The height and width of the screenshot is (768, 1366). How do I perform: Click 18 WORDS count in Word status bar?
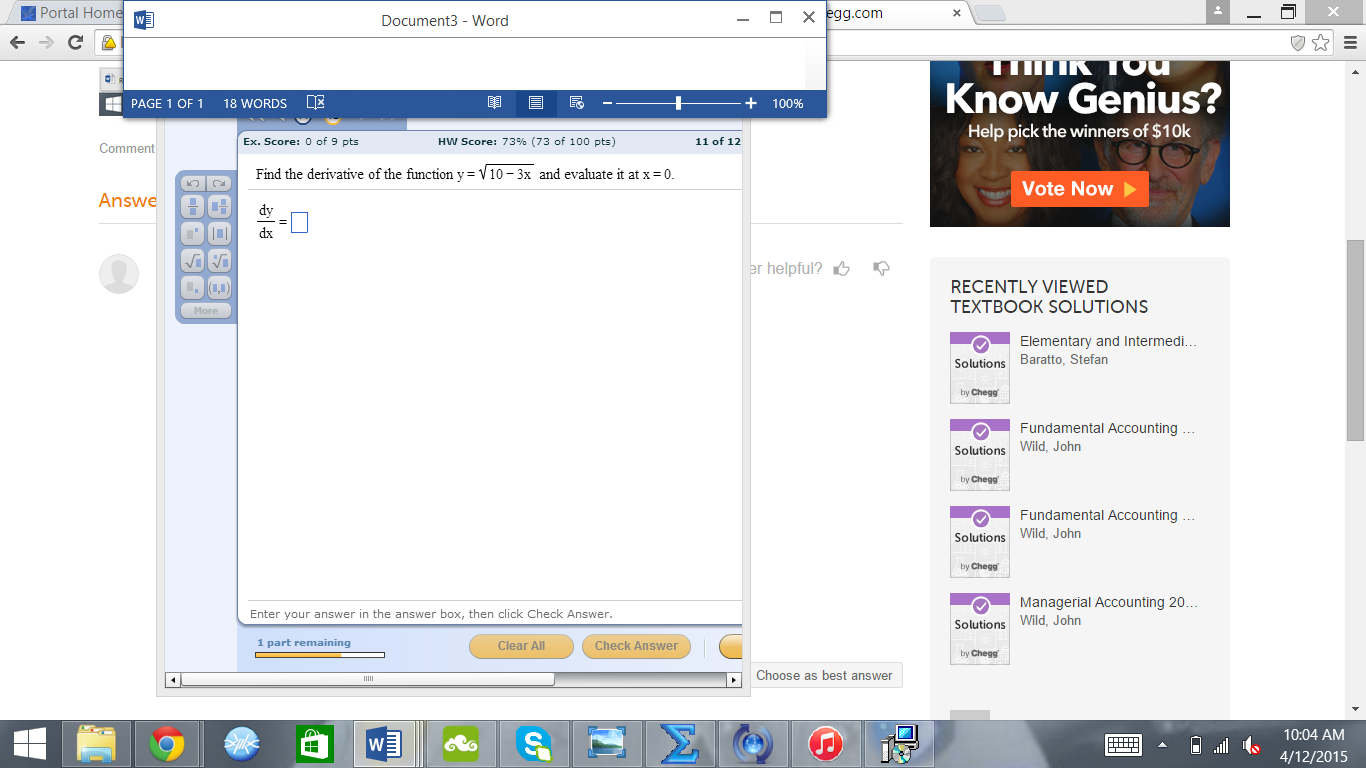pyautogui.click(x=255, y=103)
